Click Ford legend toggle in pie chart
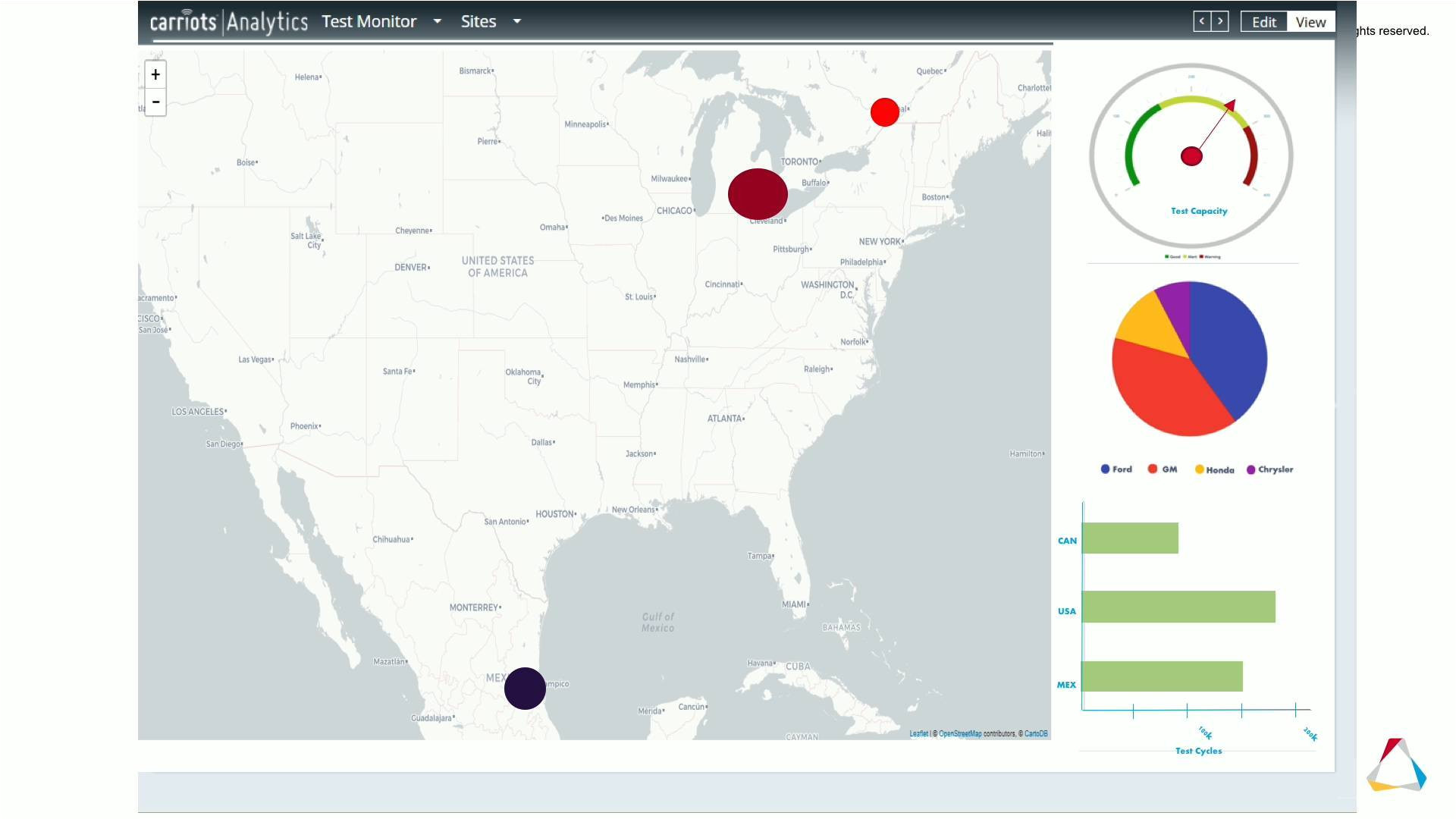Viewport: 1456px width, 819px height. pyautogui.click(x=1115, y=468)
